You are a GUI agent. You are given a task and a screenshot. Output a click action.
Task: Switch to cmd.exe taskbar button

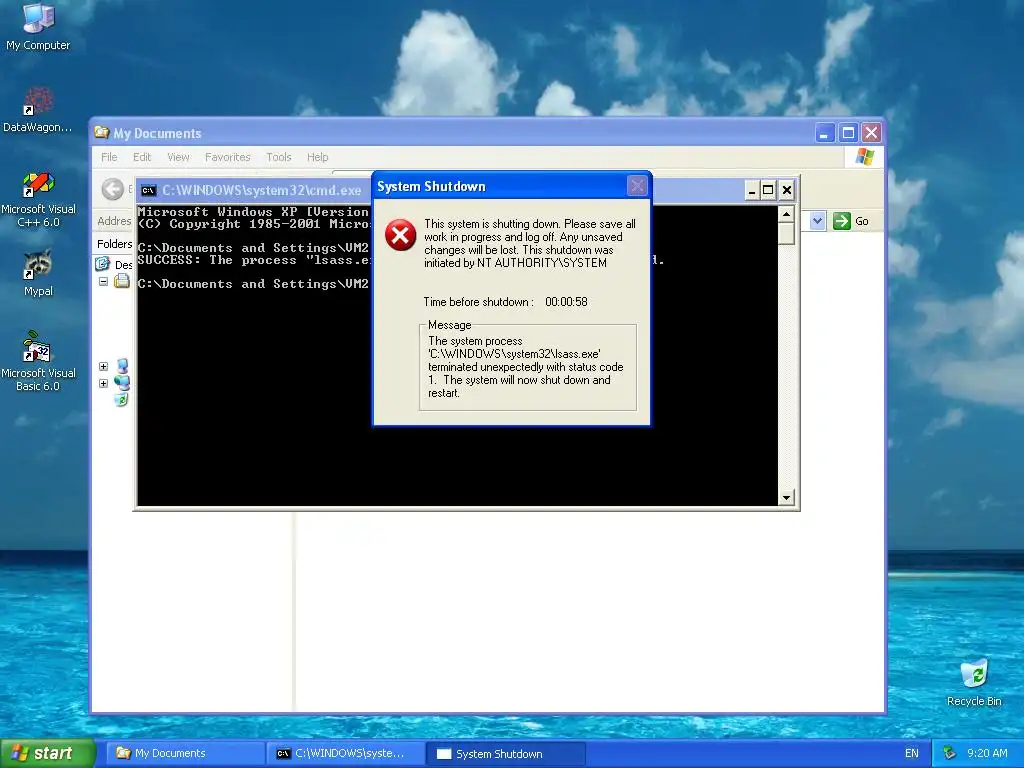(x=345, y=754)
